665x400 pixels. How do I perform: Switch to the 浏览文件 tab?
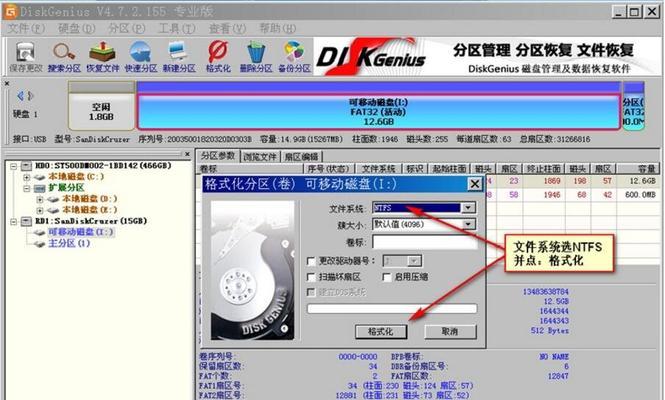[260, 157]
